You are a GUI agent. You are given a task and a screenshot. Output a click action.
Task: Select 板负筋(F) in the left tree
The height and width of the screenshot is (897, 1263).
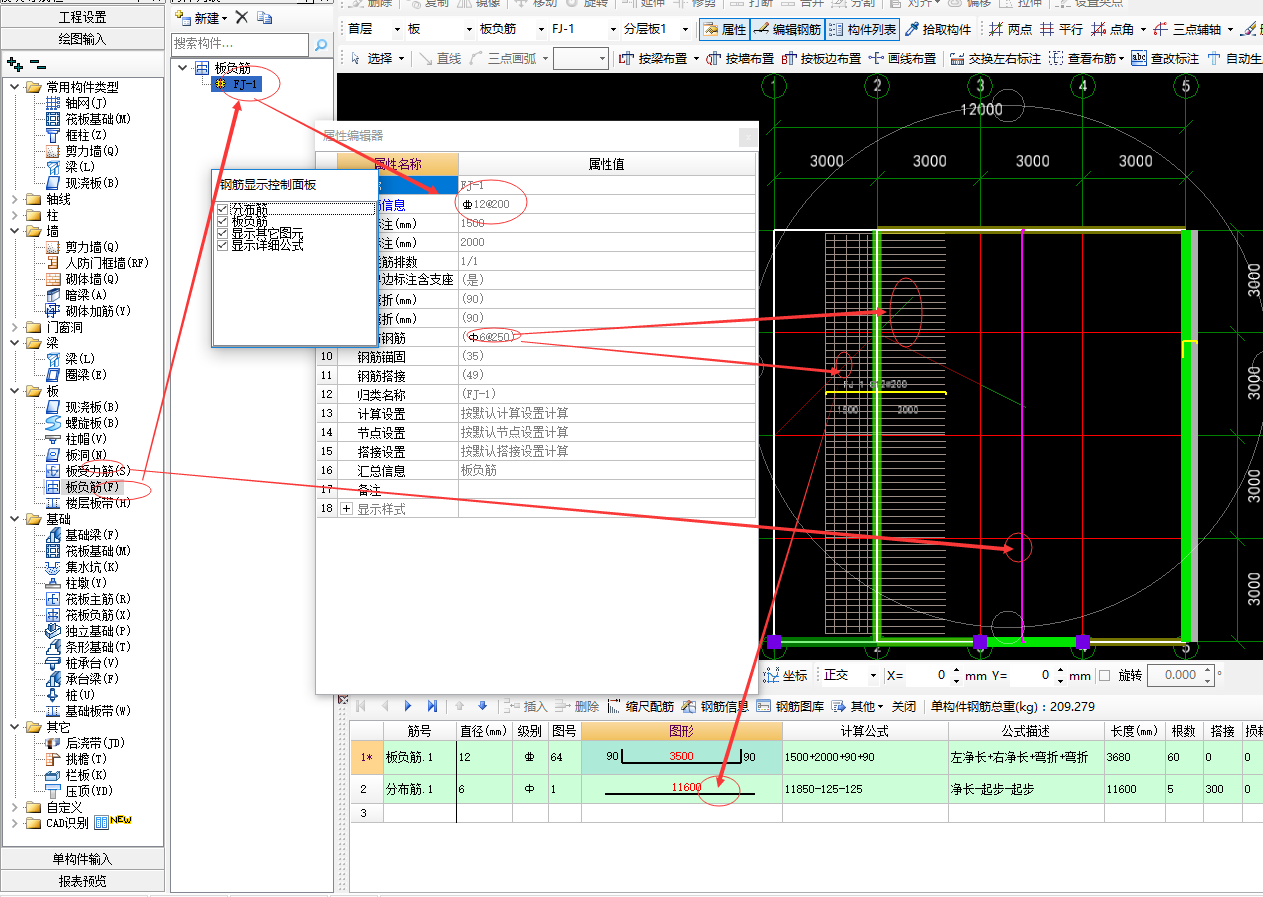tap(92, 487)
